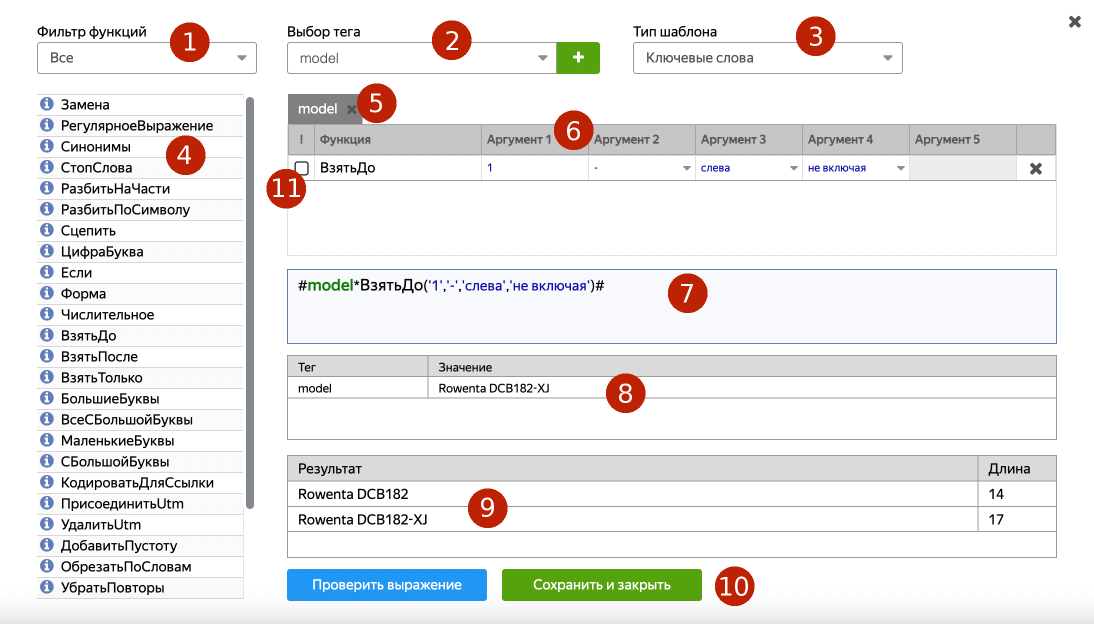
Task: View info icon for БольшиеБуквы
Action: pos(46,398)
